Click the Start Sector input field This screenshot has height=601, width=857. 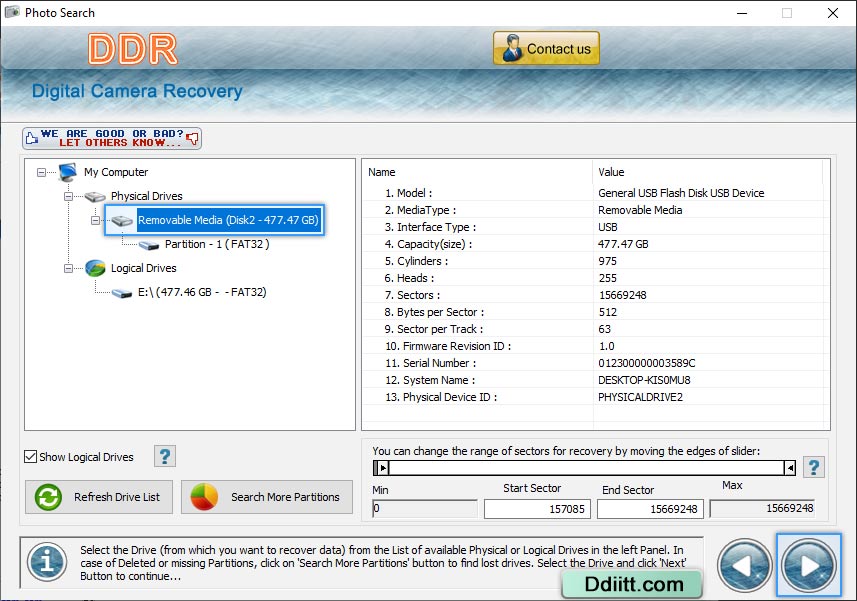click(537, 509)
